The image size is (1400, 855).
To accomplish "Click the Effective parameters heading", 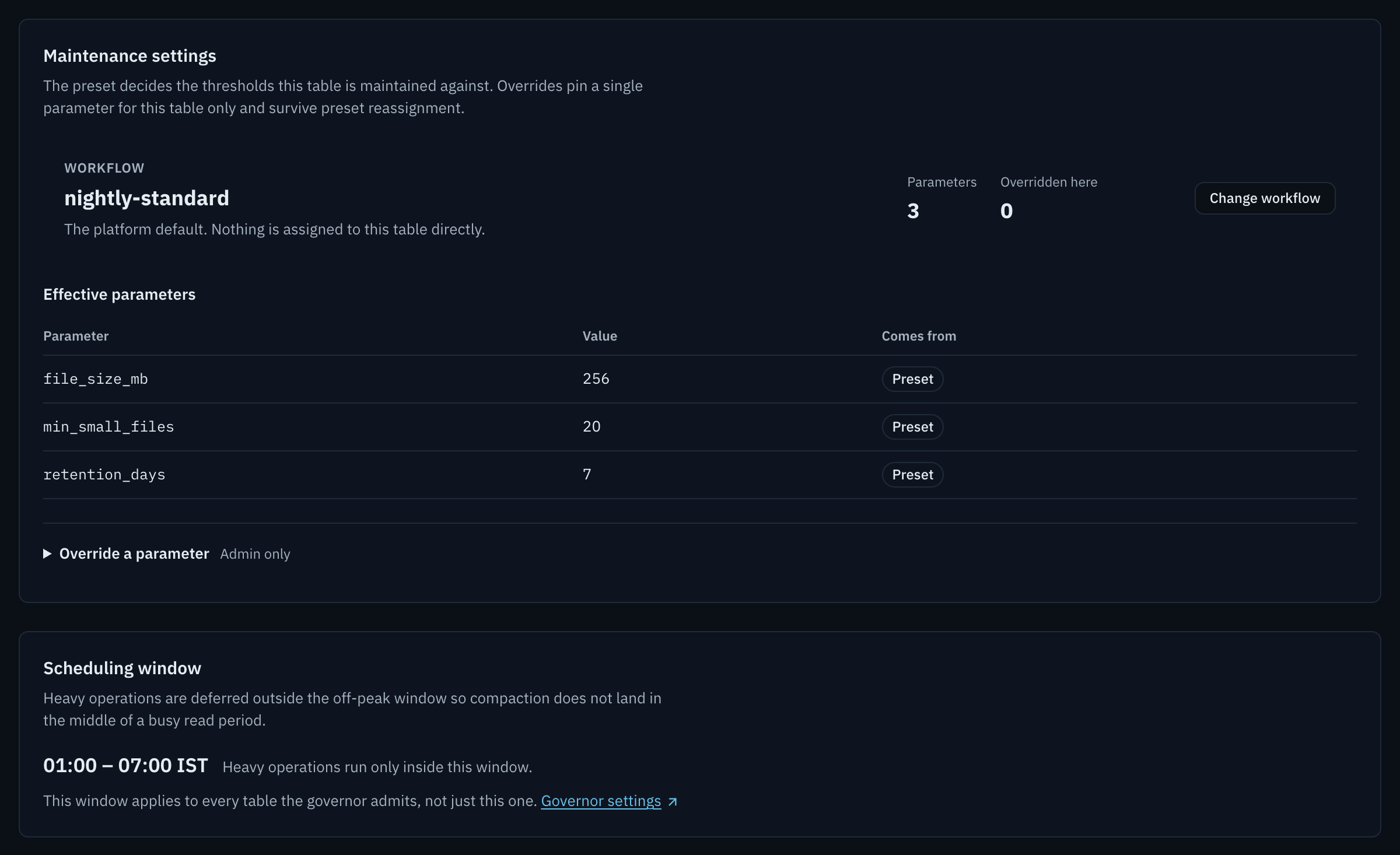I will pos(119,295).
